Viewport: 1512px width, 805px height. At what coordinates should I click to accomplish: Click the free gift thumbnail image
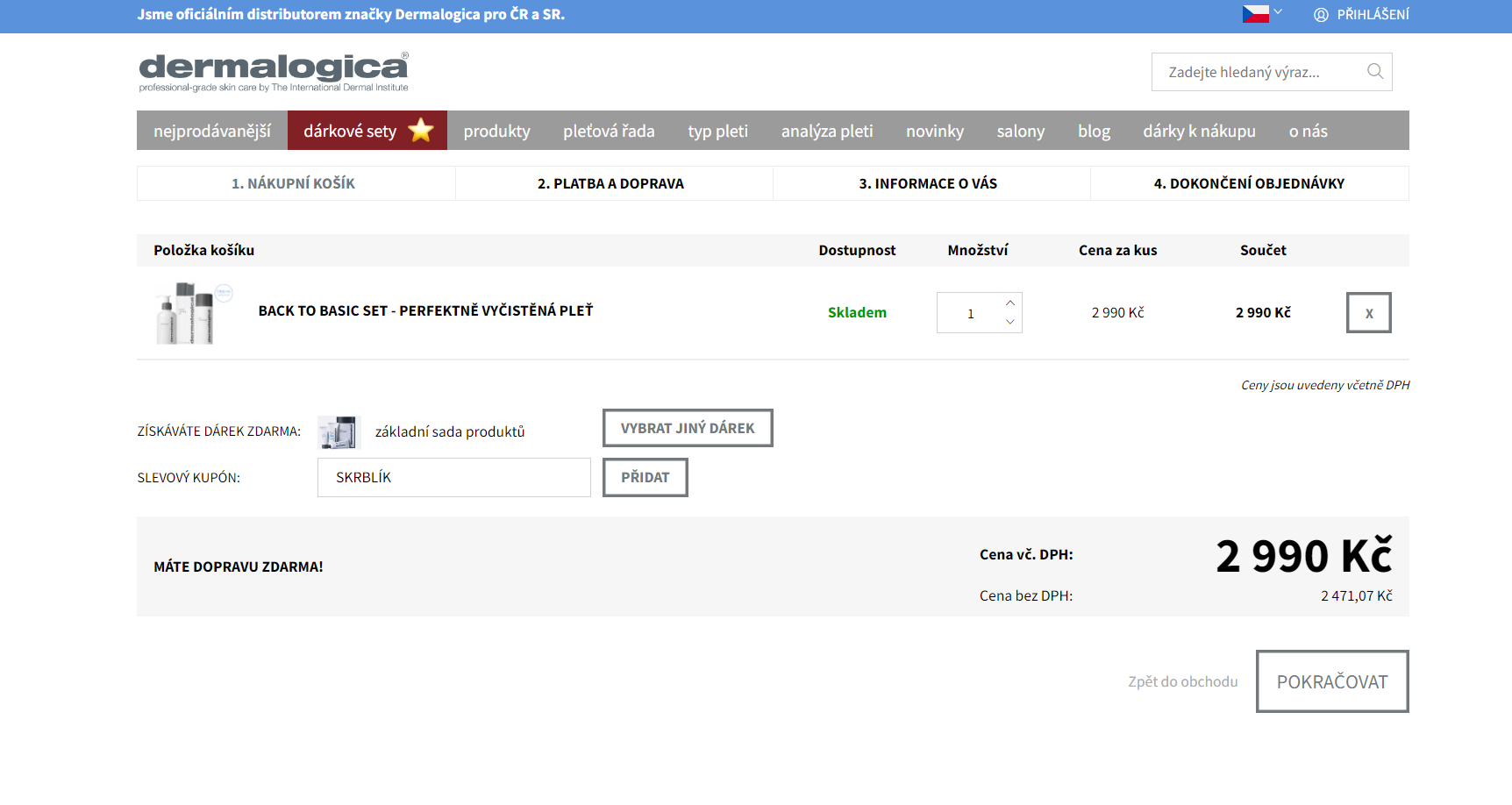point(339,431)
